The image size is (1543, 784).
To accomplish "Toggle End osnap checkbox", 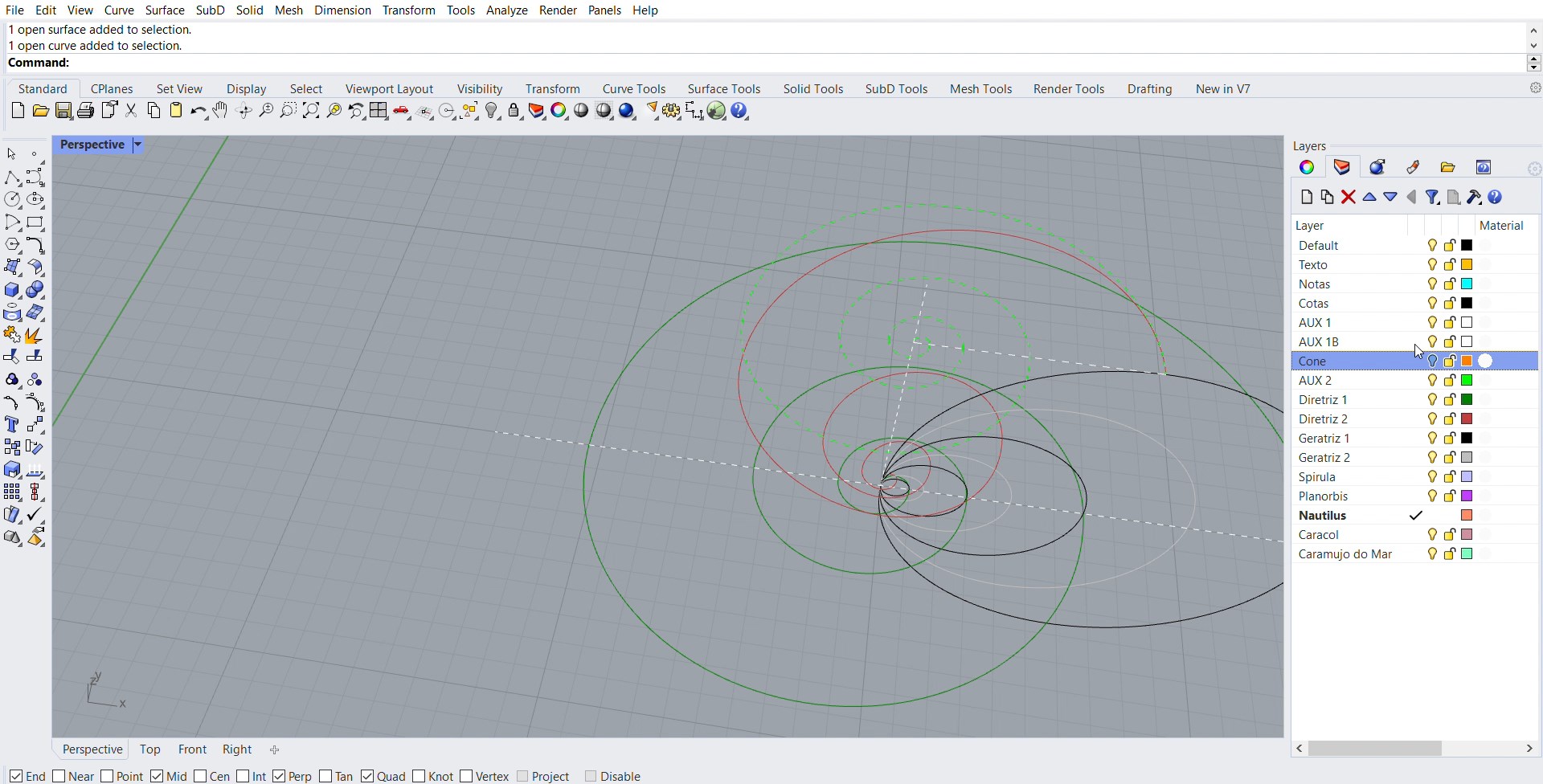I will (16, 776).
